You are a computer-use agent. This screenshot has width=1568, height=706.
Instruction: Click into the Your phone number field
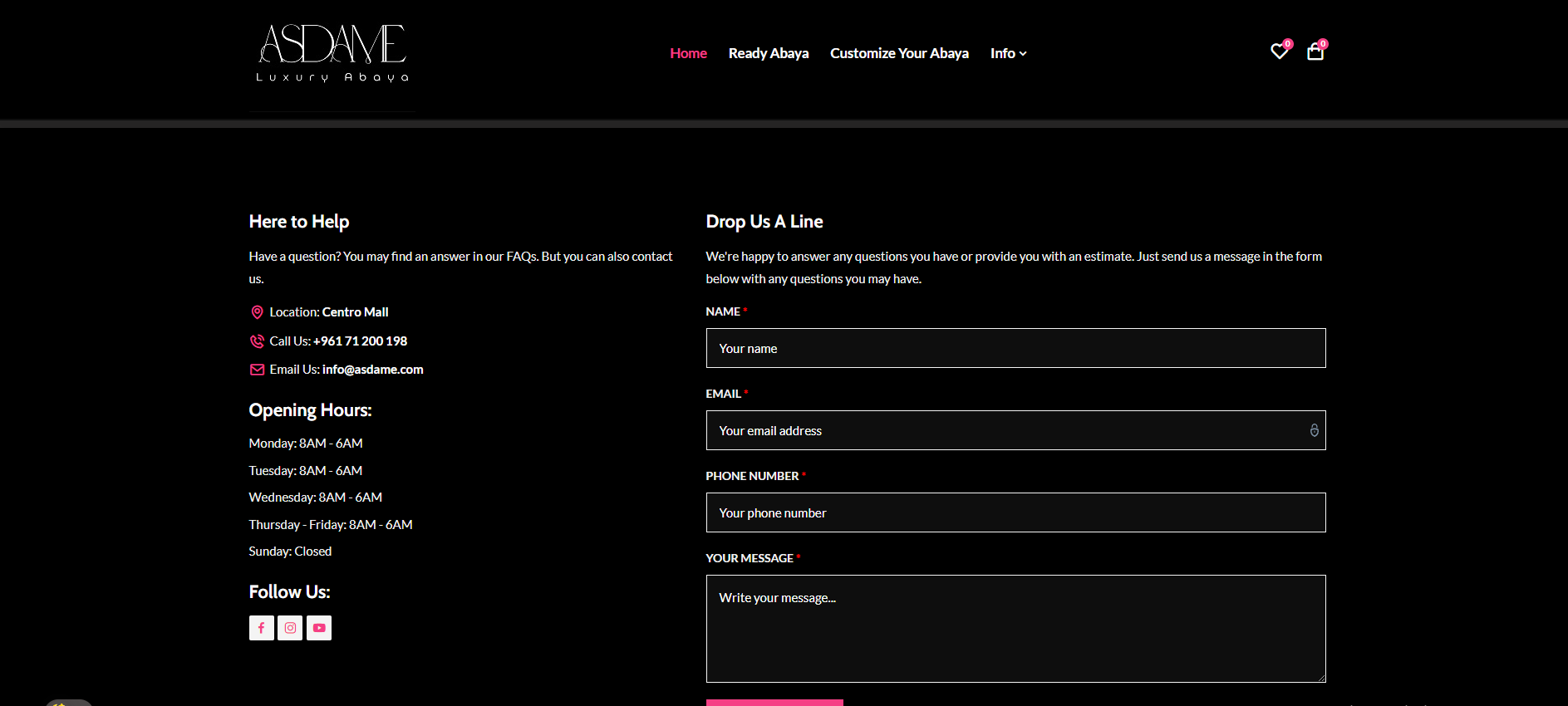coord(1015,512)
